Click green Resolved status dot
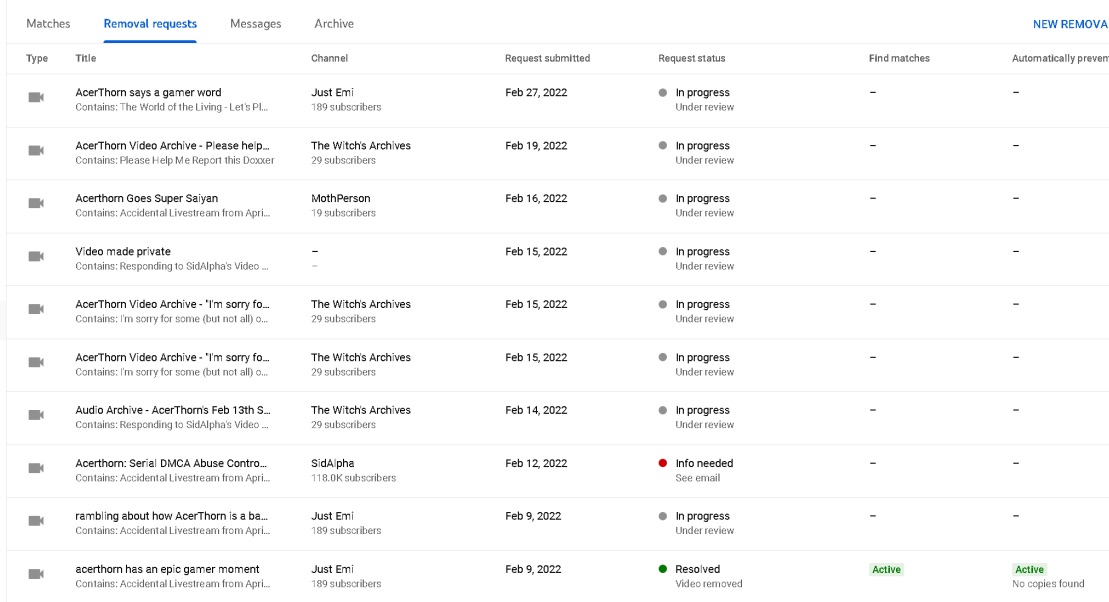Image resolution: width=1109 pixels, height=602 pixels. [x=663, y=569]
